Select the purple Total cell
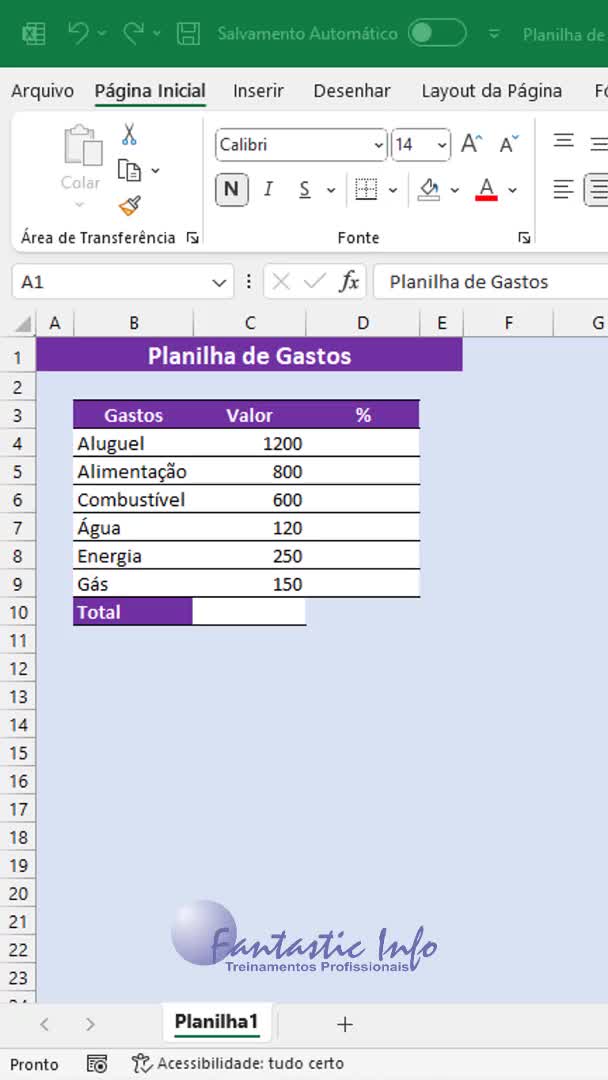The height and width of the screenshot is (1080, 608). coord(133,612)
